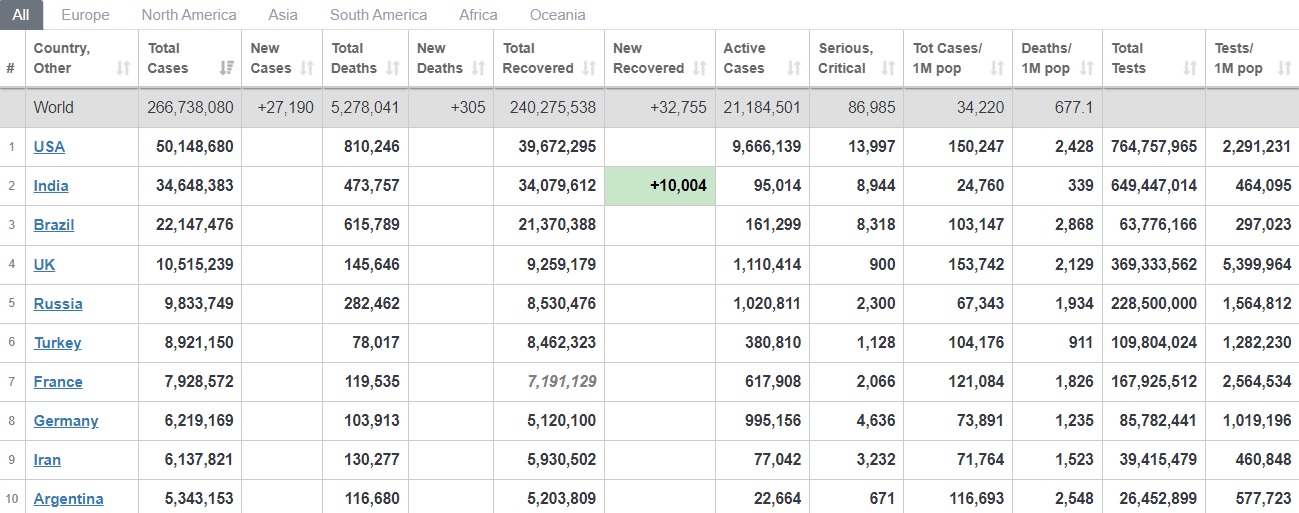Click the Argentina link
Screen dimensions: 1299x513
(68, 498)
